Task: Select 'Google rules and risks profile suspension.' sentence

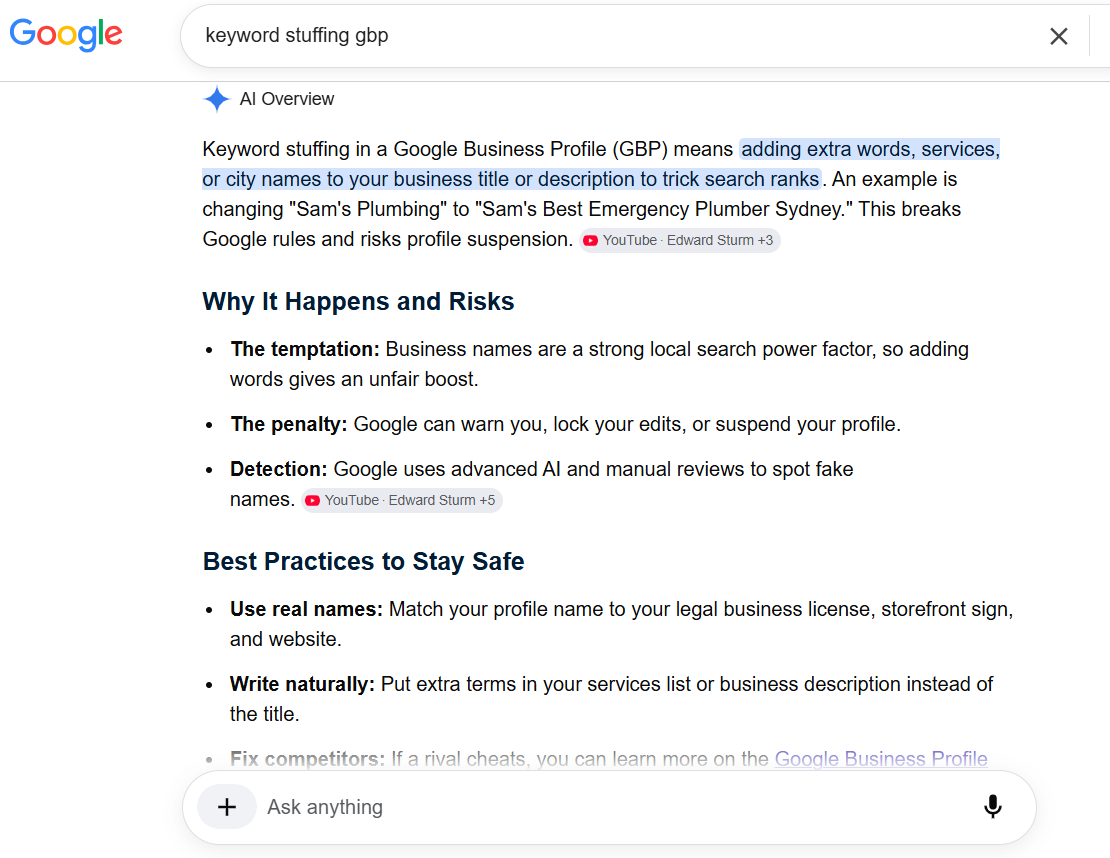Action: (x=387, y=239)
